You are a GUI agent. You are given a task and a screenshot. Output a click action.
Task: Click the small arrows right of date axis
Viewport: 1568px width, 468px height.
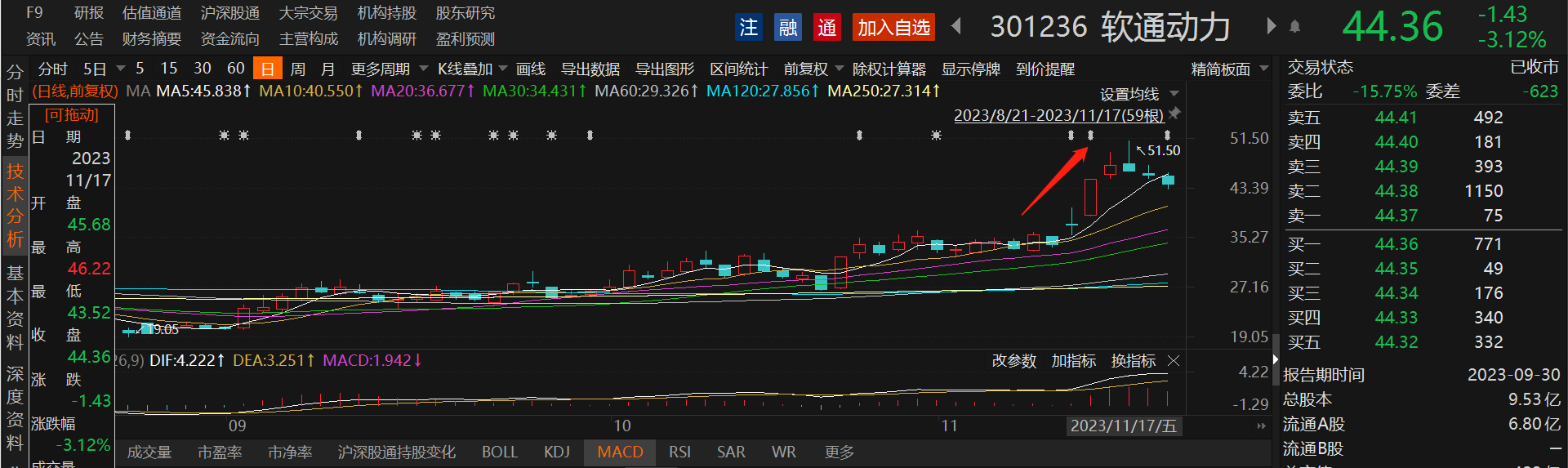tap(1261, 426)
